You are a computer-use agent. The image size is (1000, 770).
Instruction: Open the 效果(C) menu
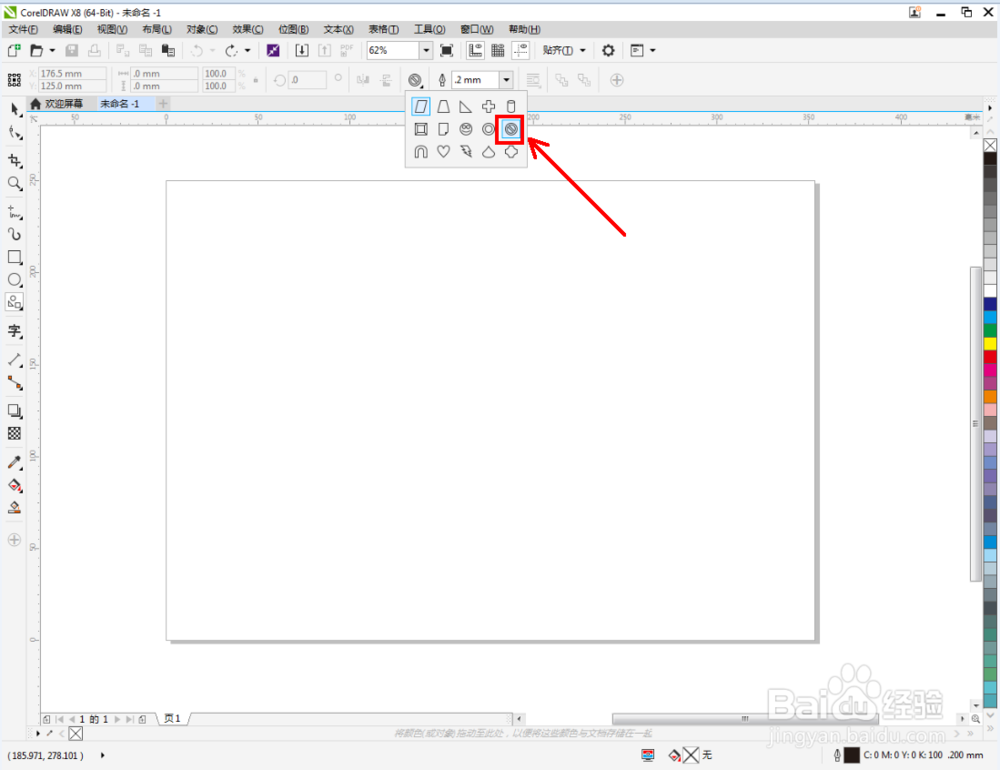click(x=247, y=29)
